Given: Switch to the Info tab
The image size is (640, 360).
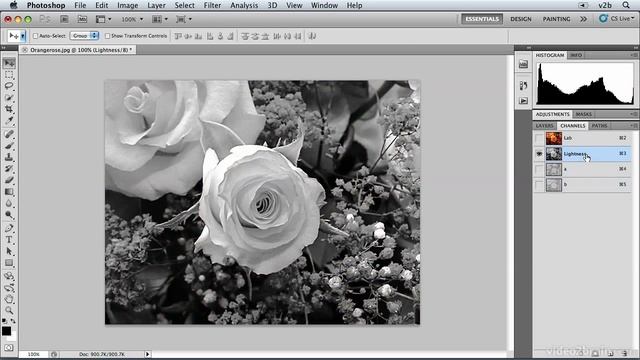Looking at the screenshot, I should coord(576,55).
